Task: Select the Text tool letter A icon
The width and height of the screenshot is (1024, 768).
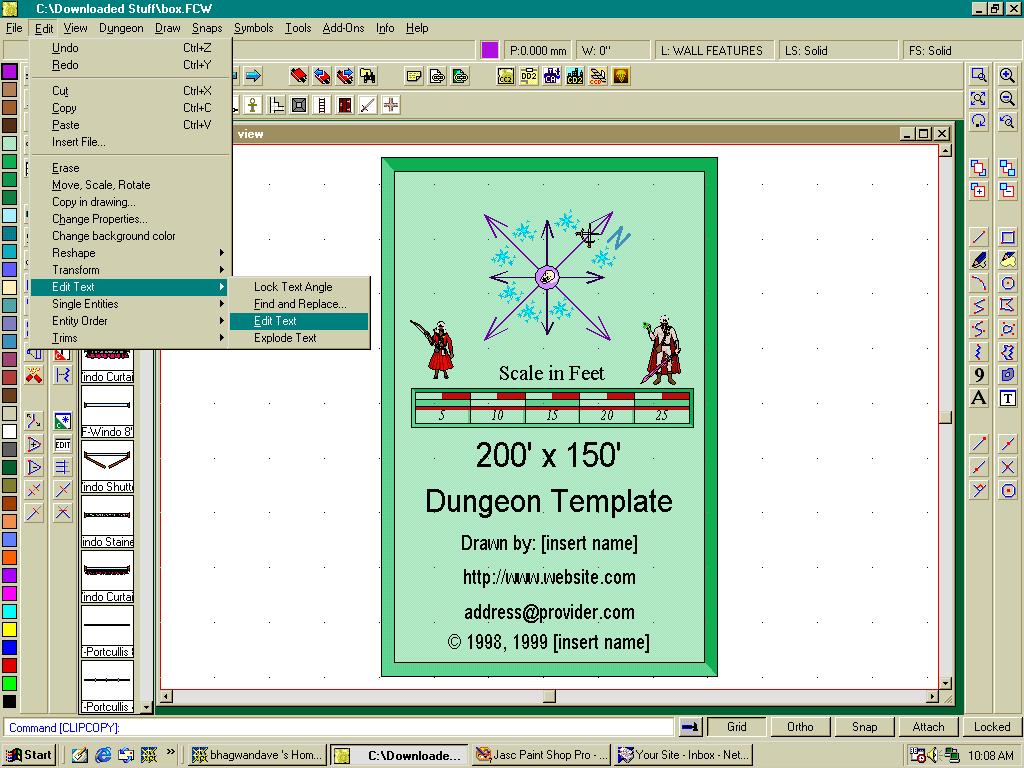Action: pos(979,398)
